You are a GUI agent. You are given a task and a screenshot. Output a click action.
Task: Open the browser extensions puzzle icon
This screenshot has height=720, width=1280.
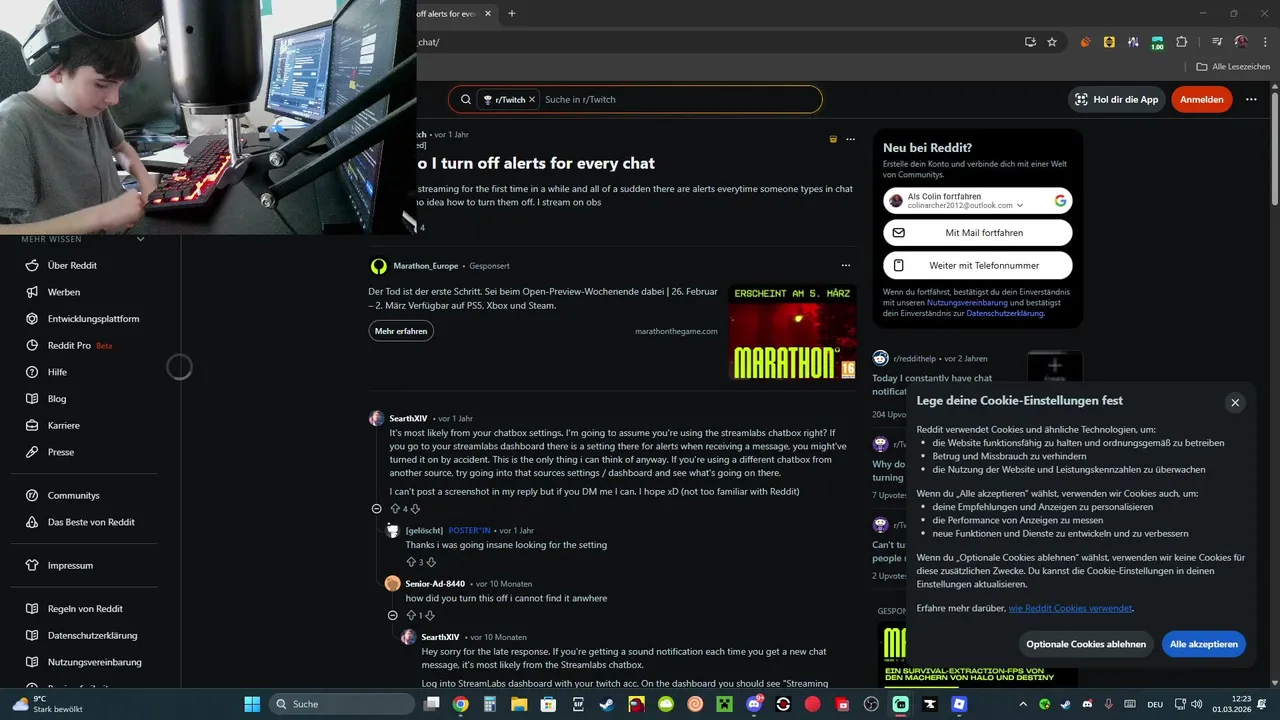click(1182, 42)
